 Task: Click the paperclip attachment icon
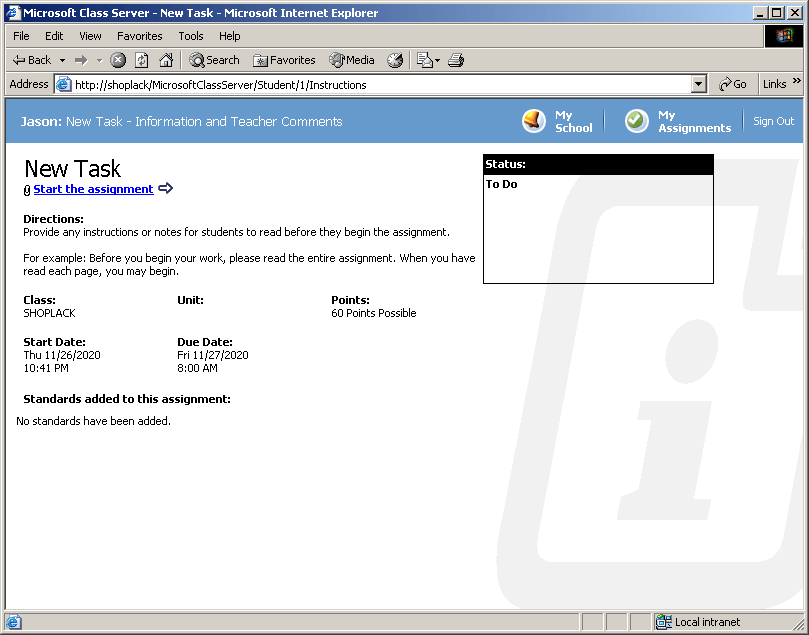27,191
